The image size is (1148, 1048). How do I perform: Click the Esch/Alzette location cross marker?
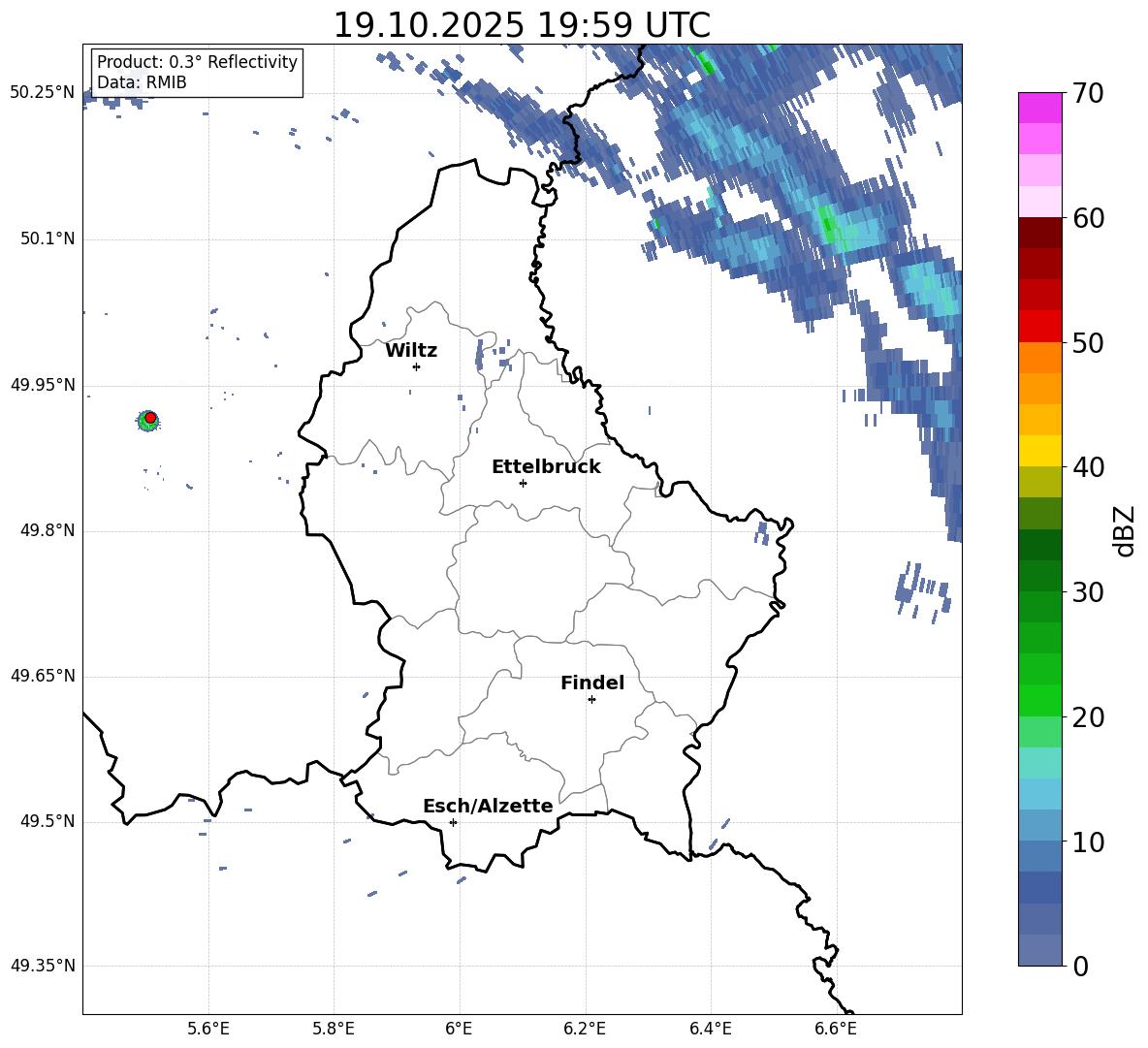tap(453, 822)
